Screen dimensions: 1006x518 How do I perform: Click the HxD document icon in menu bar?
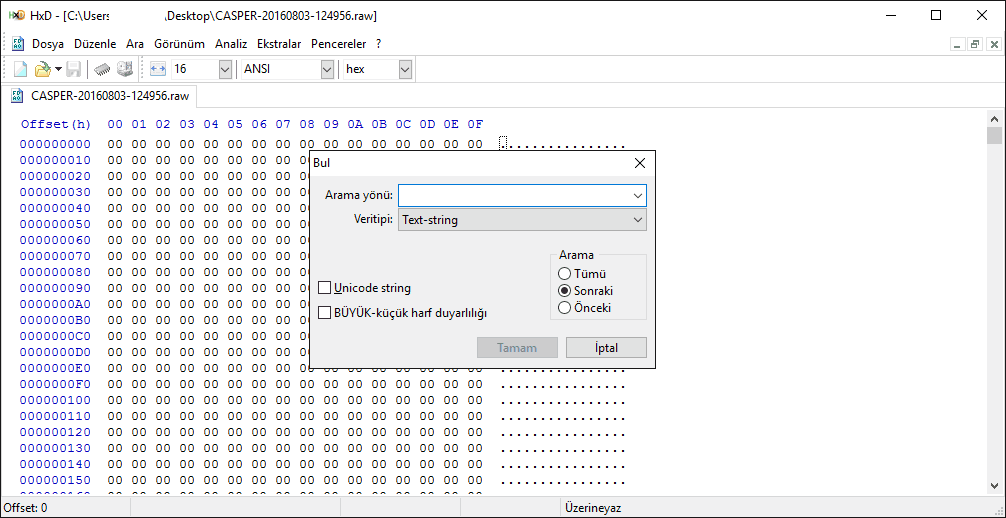pyautogui.click(x=18, y=44)
